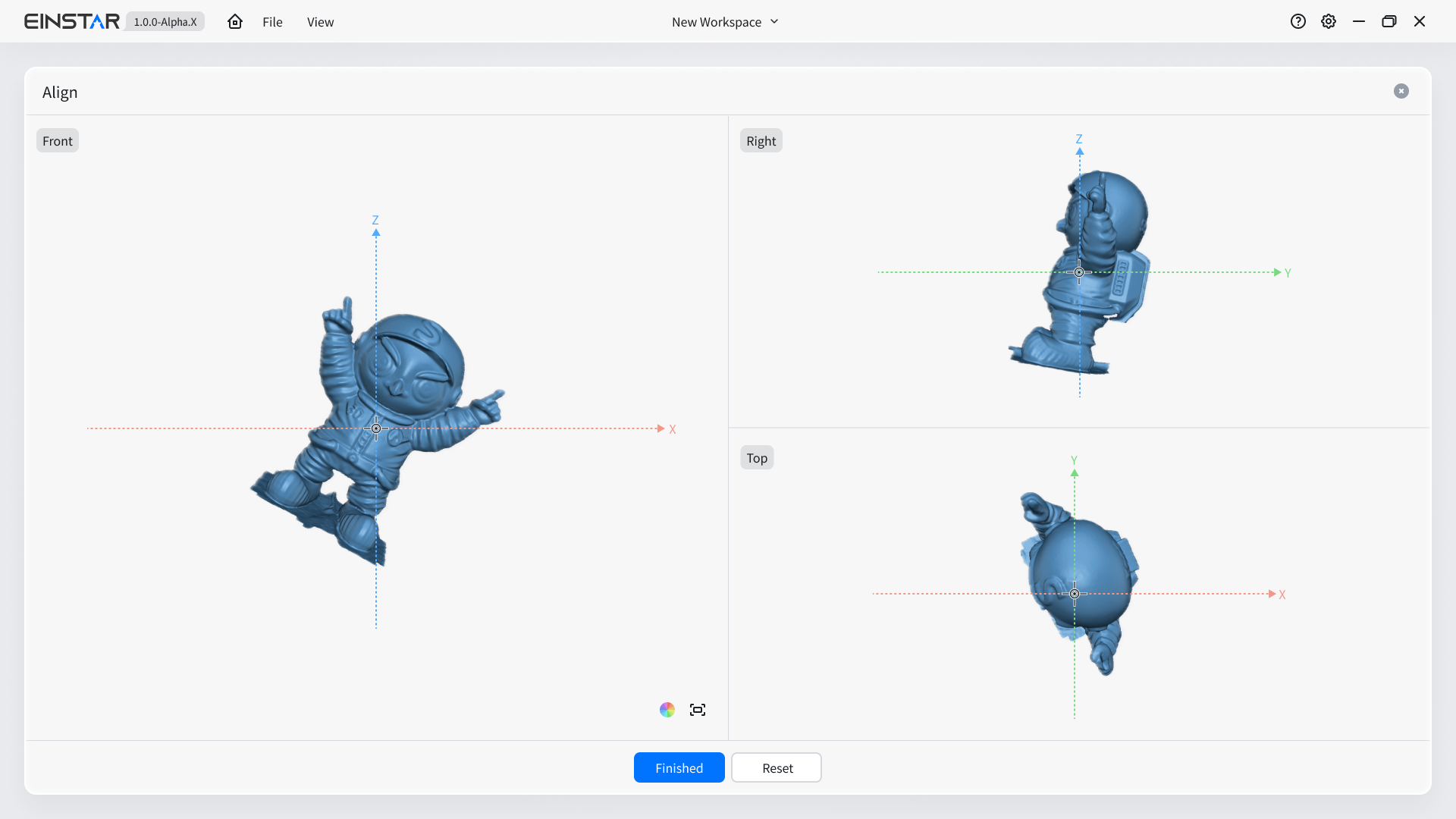Open the File menu
Viewport: 1456px width, 819px height.
(272, 22)
